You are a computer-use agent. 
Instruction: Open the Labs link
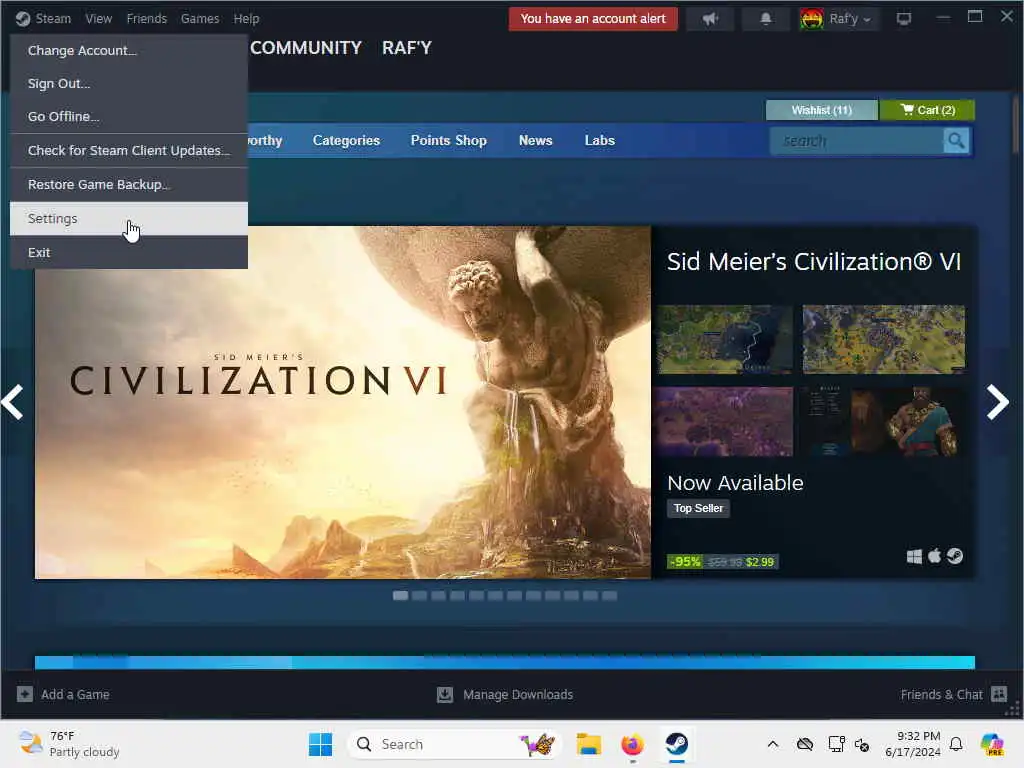pyautogui.click(x=600, y=140)
